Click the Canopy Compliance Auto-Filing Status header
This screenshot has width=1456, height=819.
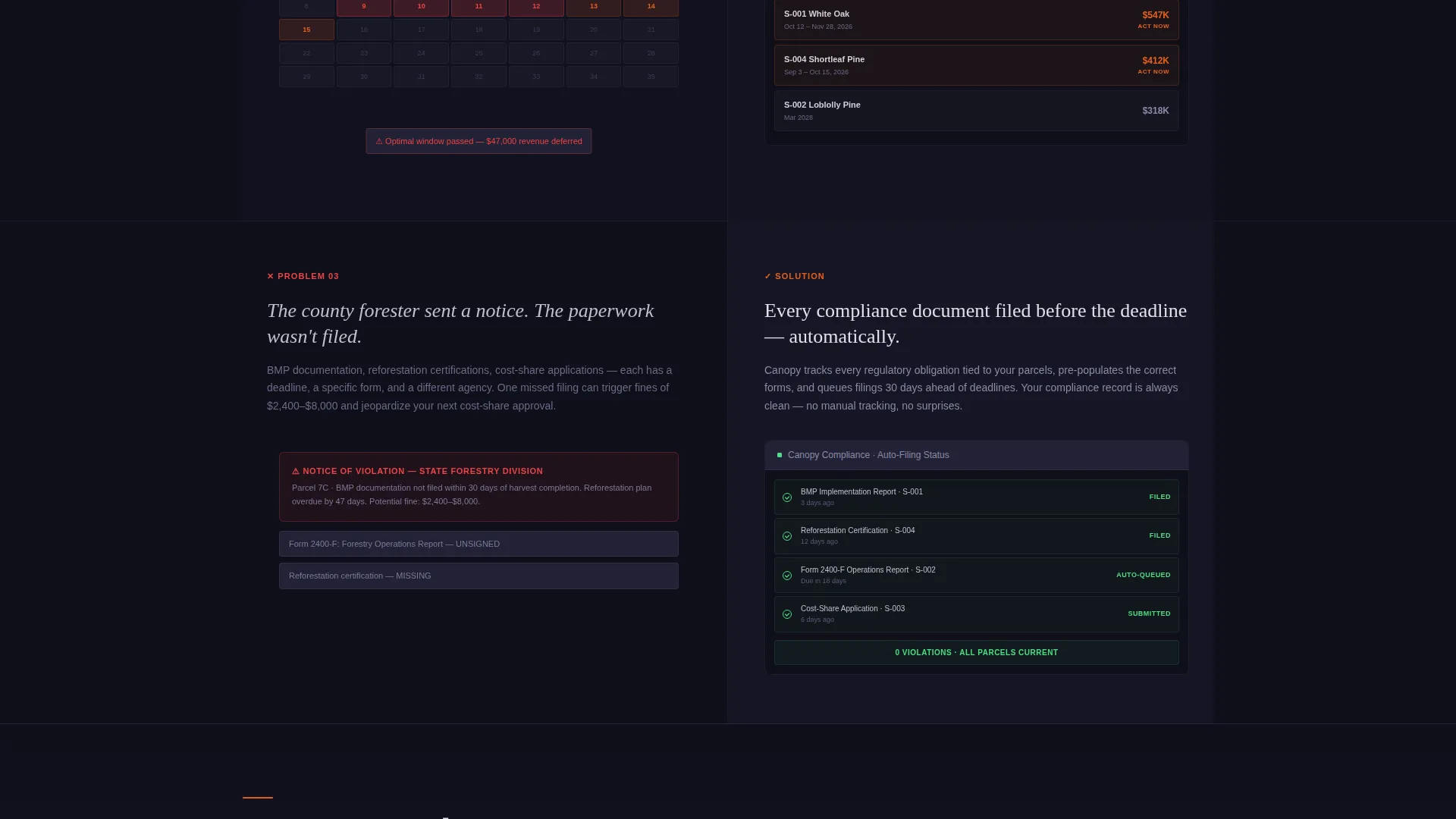(976, 455)
